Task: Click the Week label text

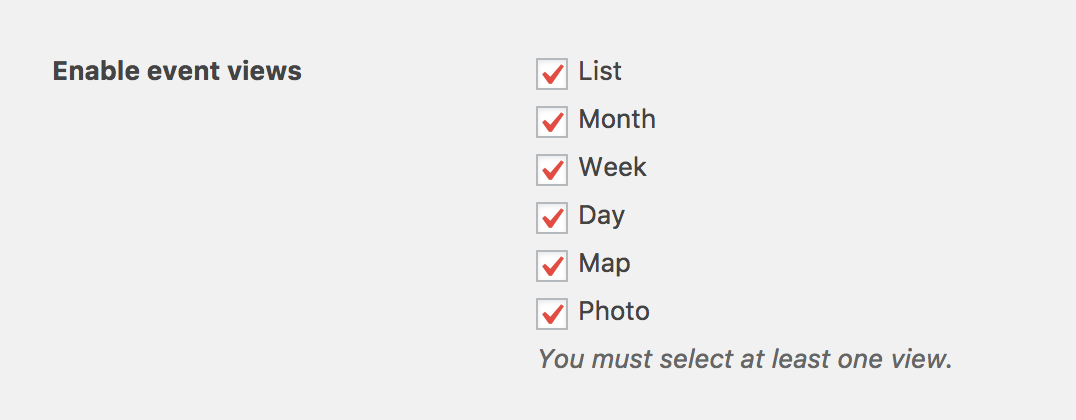Action: click(x=612, y=168)
